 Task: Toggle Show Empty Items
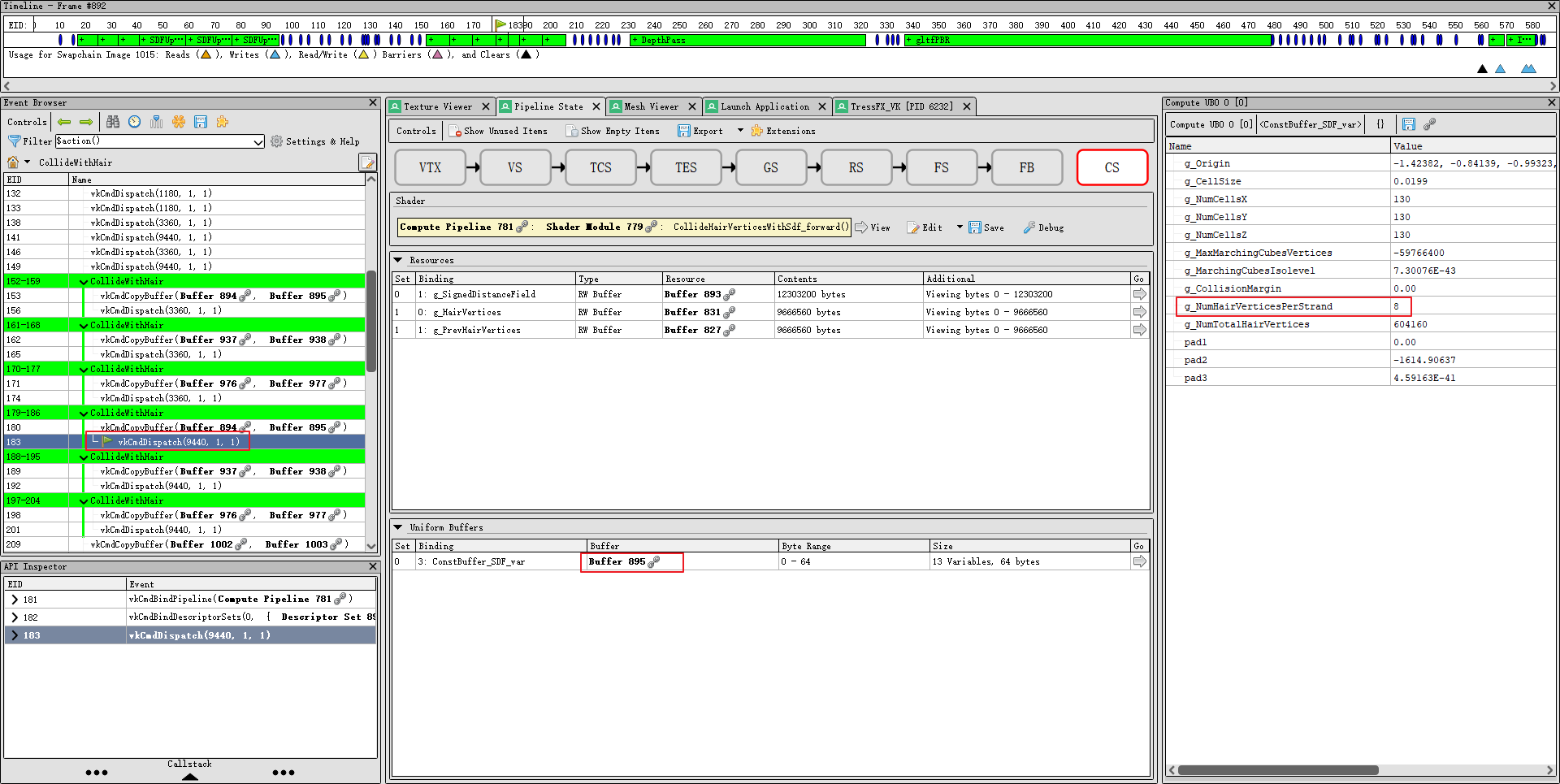(613, 131)
